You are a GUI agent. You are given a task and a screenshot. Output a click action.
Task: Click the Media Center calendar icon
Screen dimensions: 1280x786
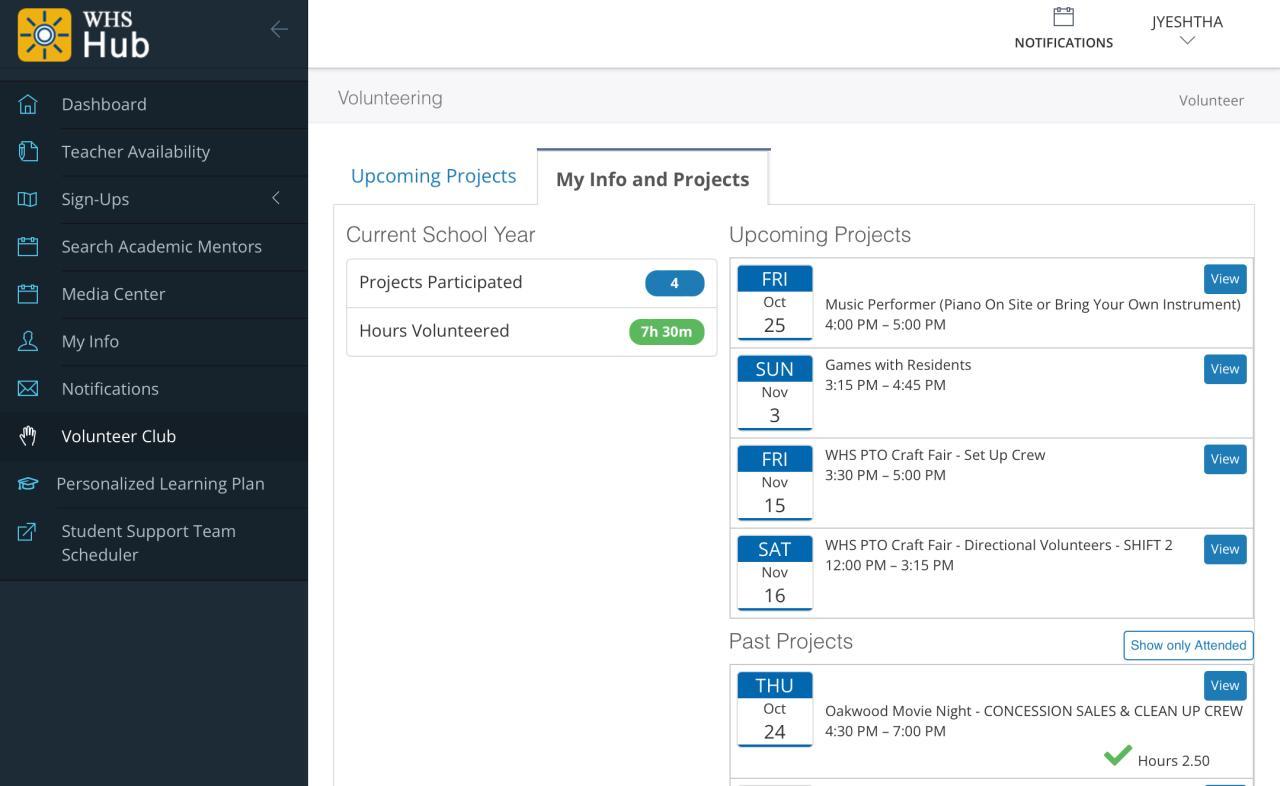click(28, 294)
